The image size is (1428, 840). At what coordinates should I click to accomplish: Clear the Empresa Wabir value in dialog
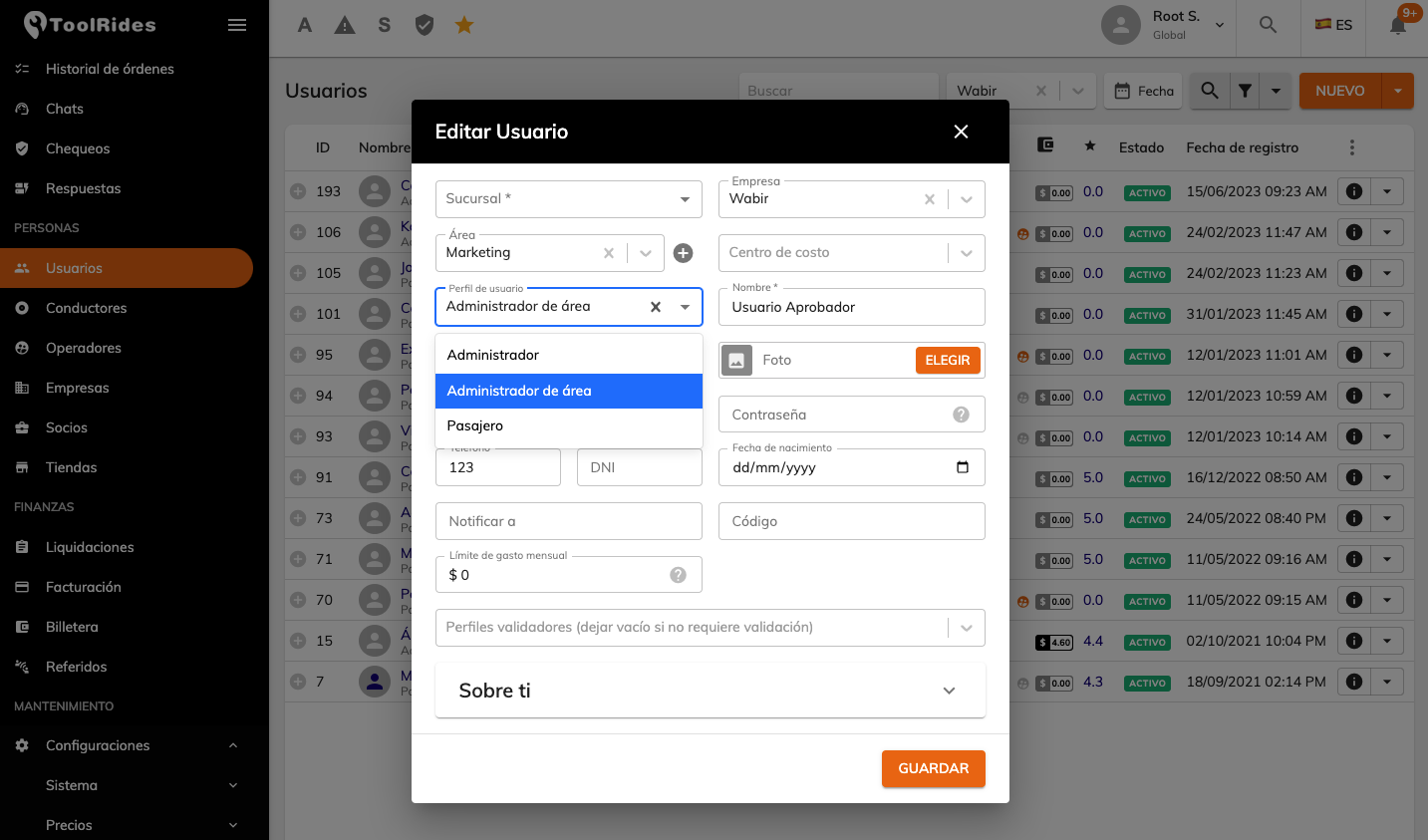[930, 199]
